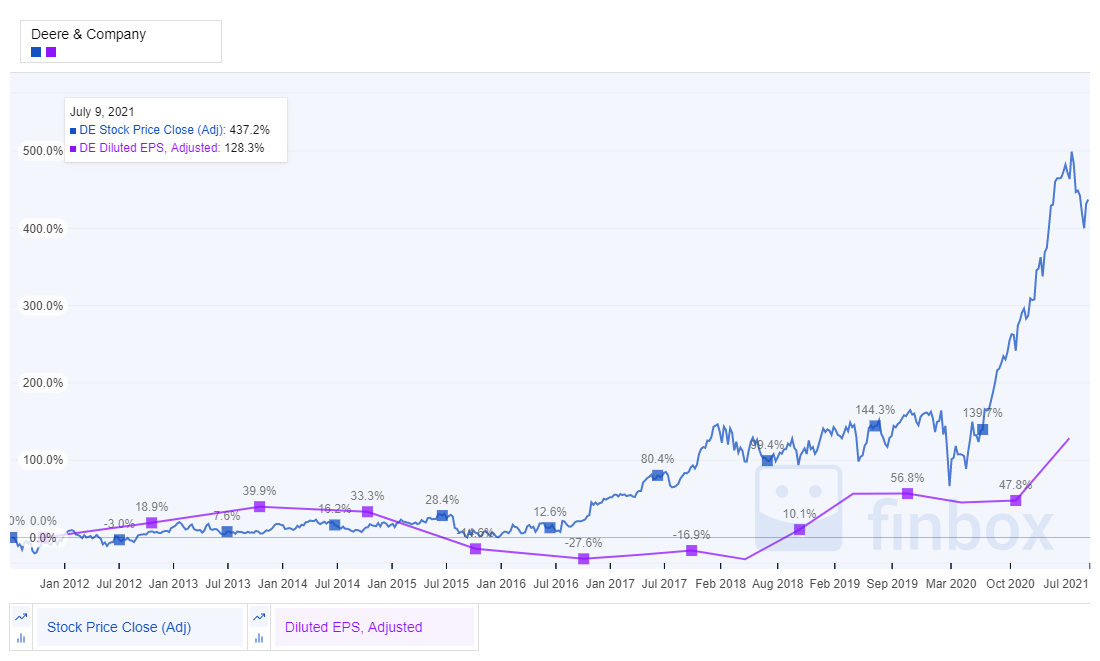Screen dimensions: 1100x661
Task: Select bar chart icon for Stock Price Close
Action: [21, 638]
